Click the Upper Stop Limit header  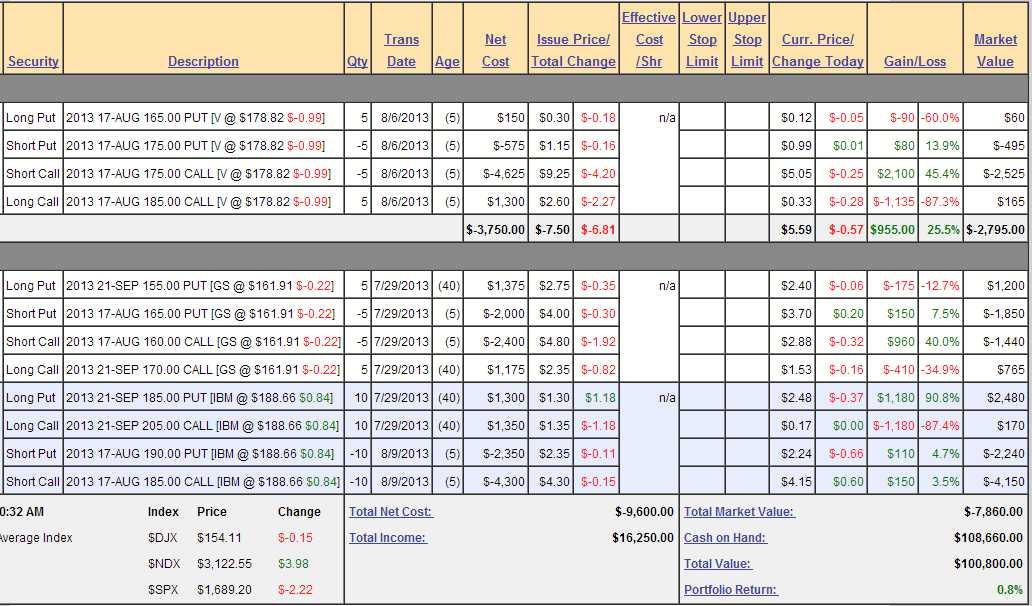tap(747, 39)
